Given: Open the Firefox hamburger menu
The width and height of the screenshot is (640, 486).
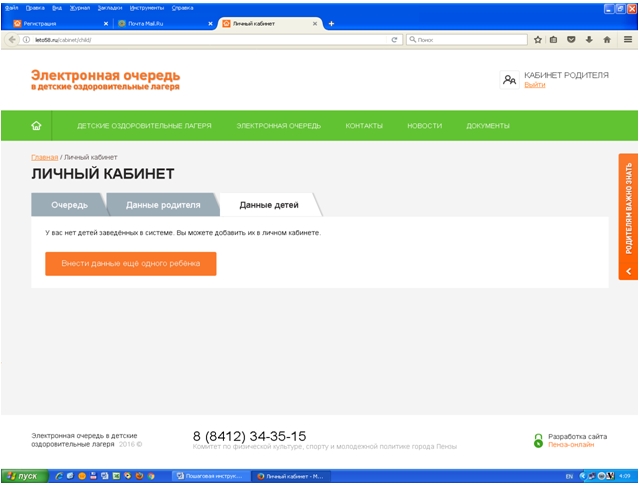Looking at the screenshot, I should point(628,40).
